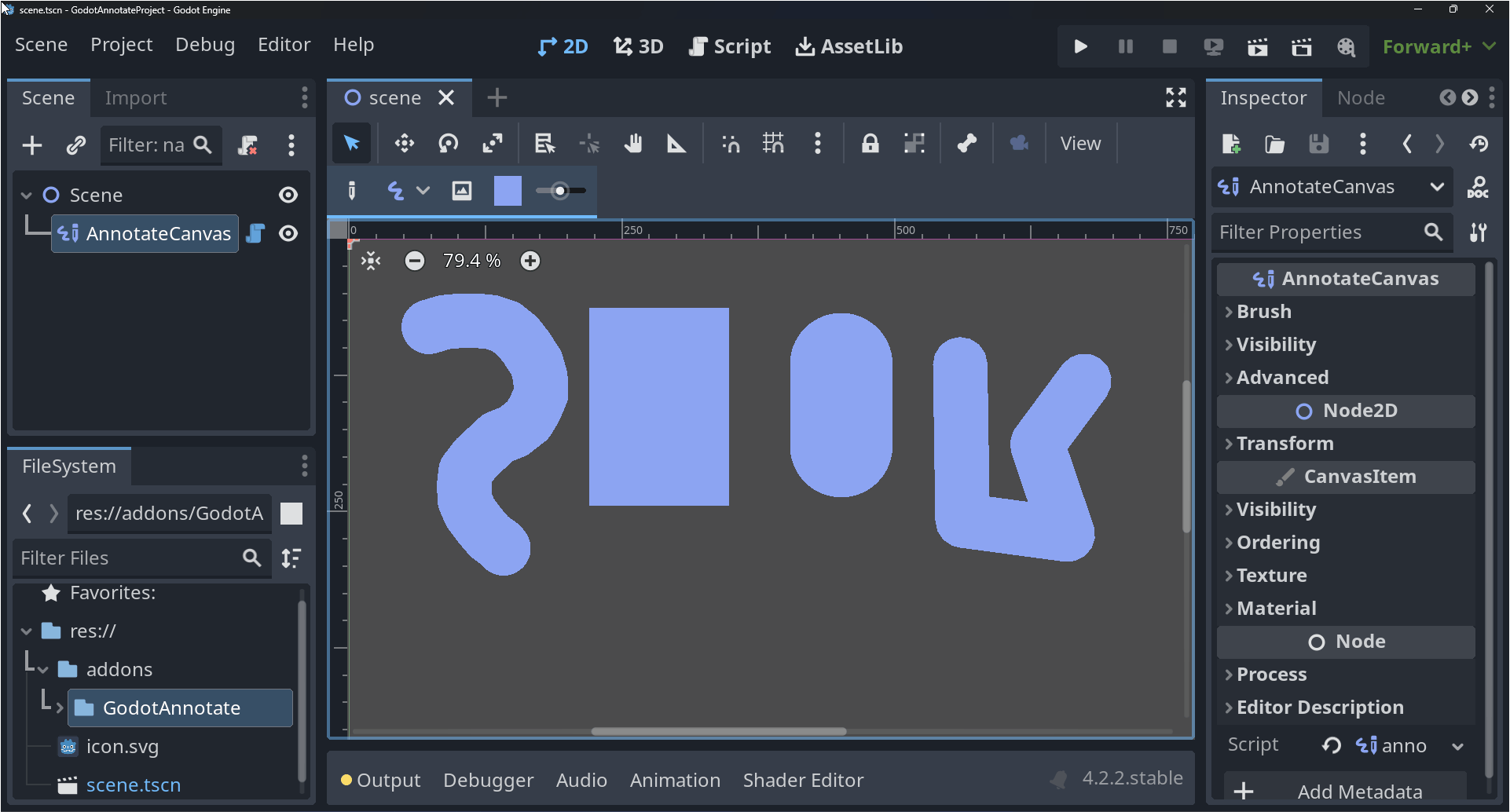Add a new child node
The width and height of the screenshot is (1510, 812).
(x=32, y=145)
